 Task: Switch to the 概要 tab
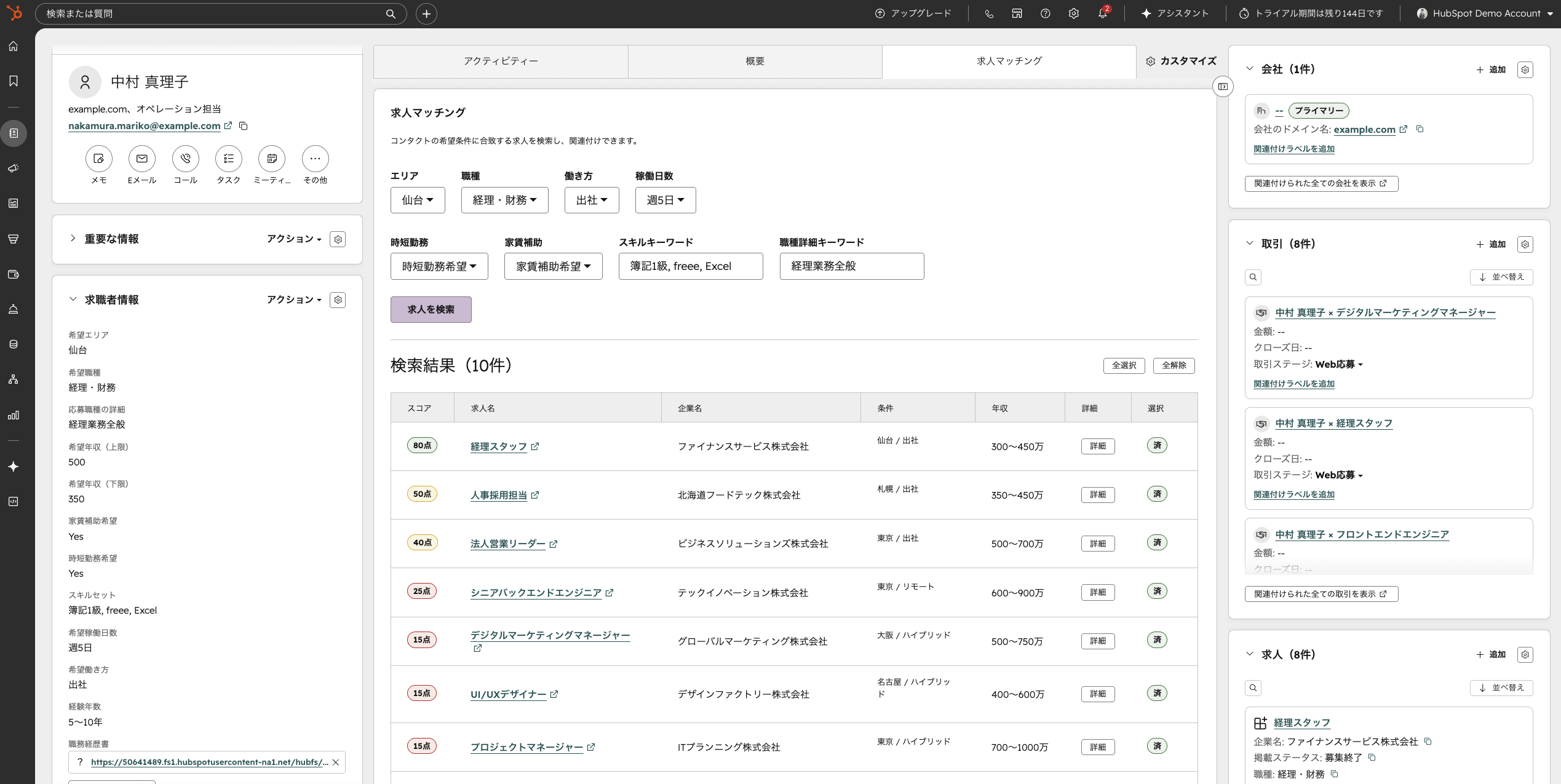[x=755, y=61]
